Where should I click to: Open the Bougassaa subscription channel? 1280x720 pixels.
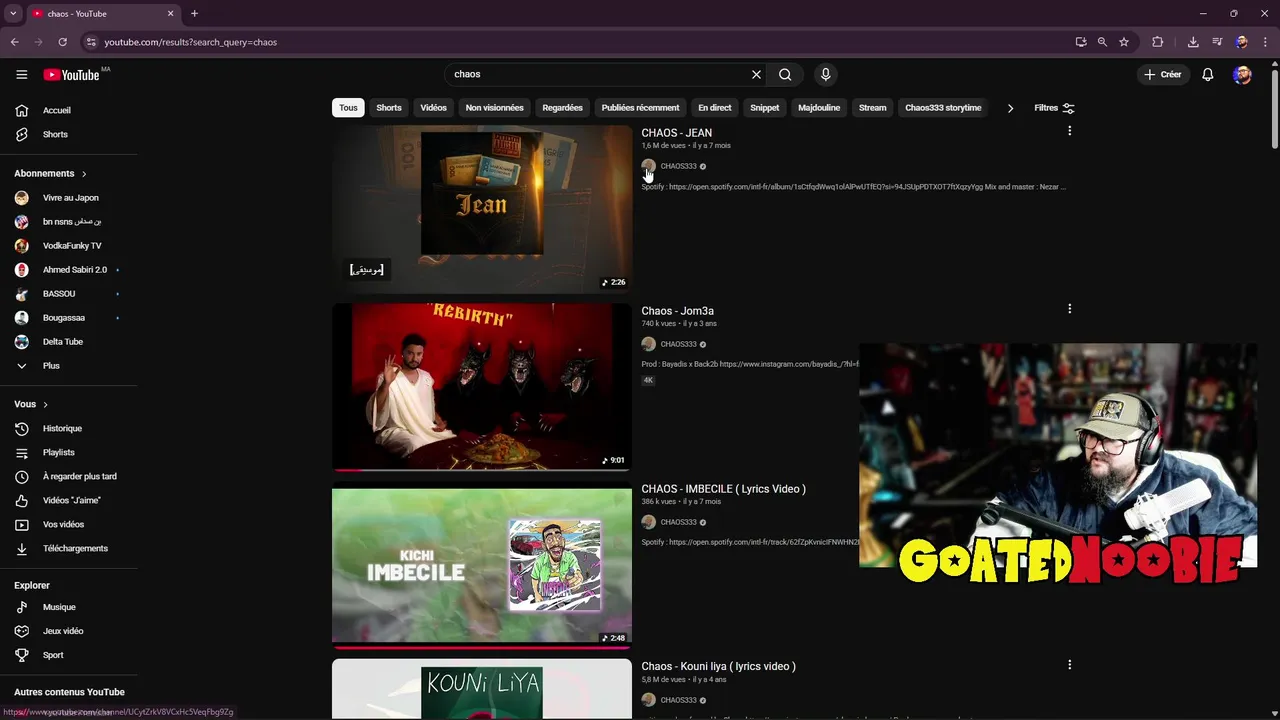click(x=66, y=317)
